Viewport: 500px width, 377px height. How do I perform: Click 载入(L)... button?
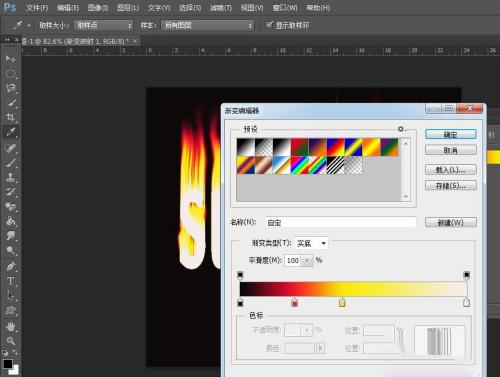[451, 170]
